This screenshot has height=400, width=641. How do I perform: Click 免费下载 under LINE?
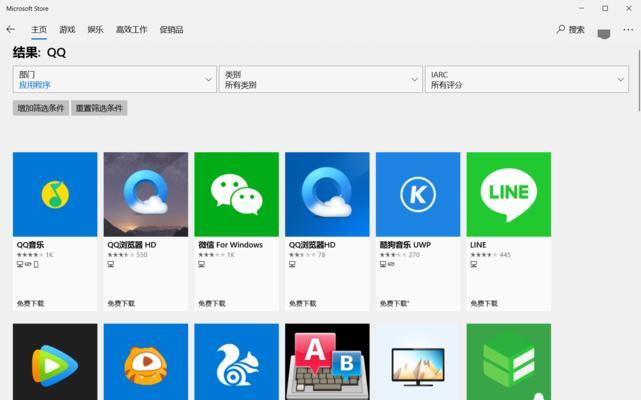coord(484,303)
